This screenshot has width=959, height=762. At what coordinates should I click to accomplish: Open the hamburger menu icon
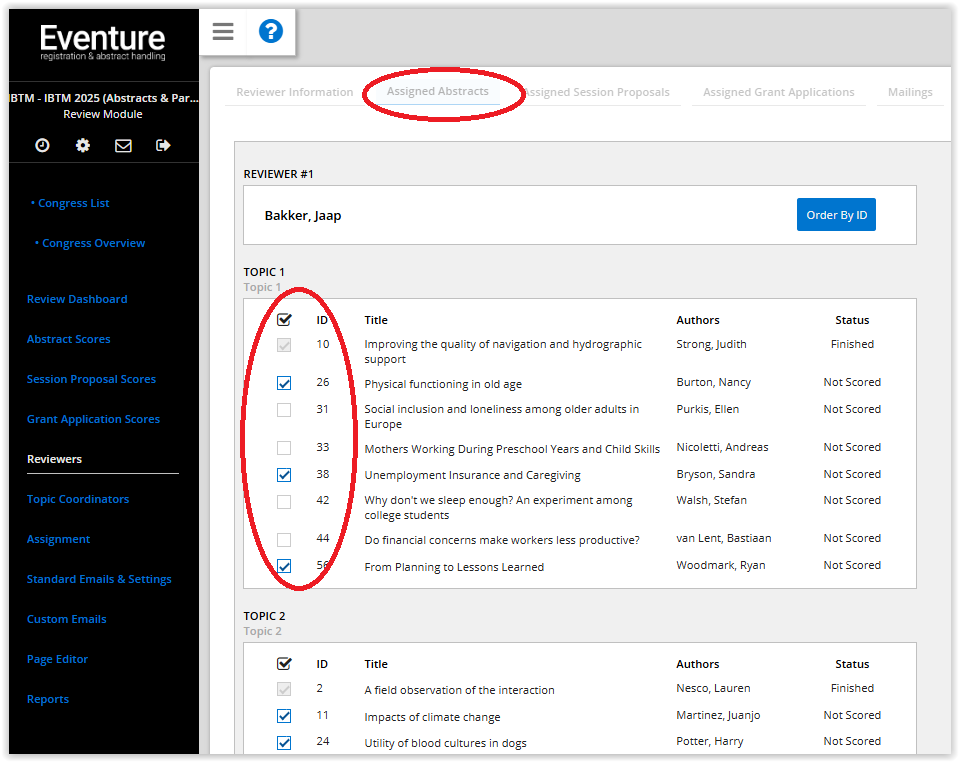[223, 31]
